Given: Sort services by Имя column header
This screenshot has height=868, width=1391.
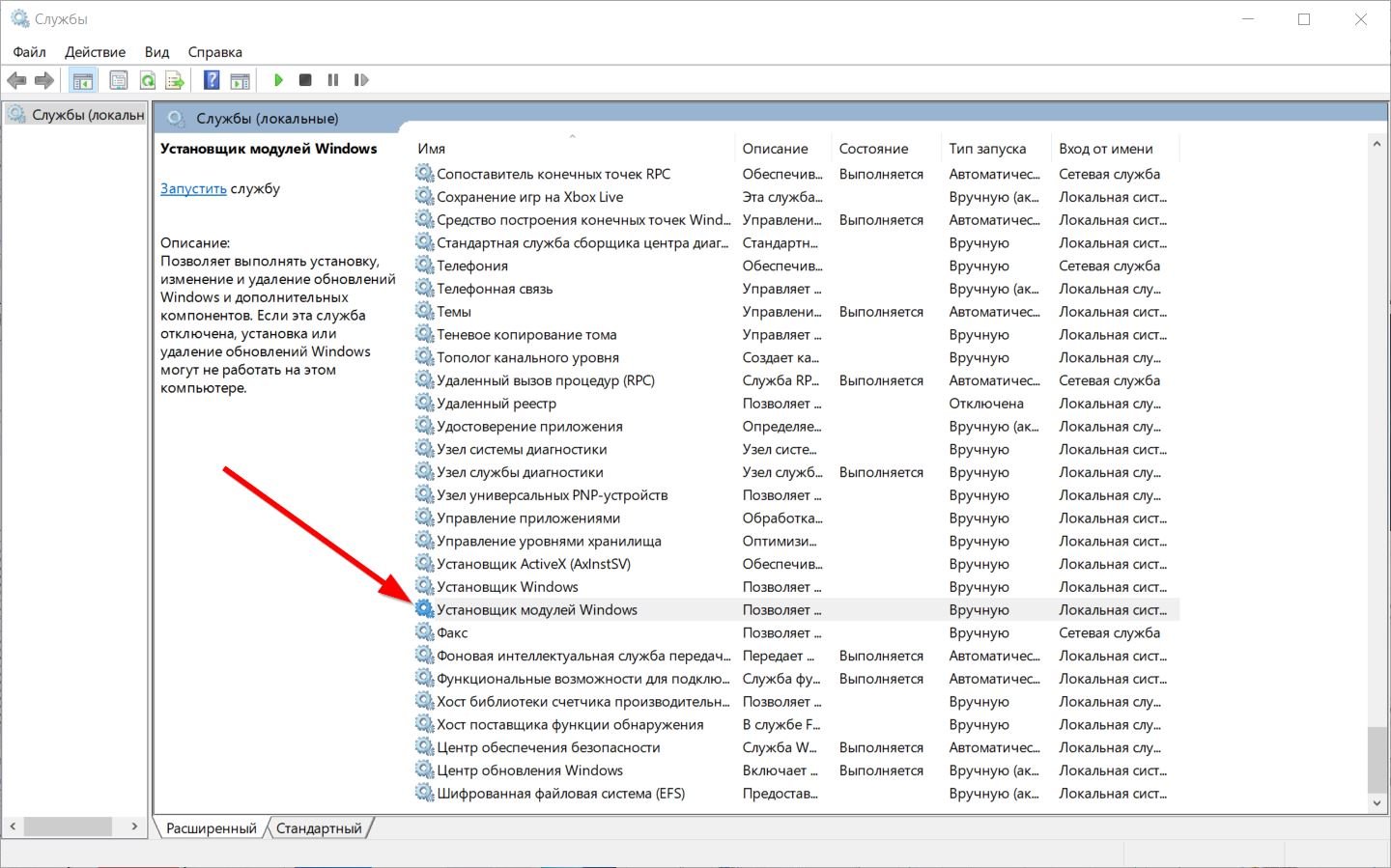Looking at the screenshot, I should (432, 149).
